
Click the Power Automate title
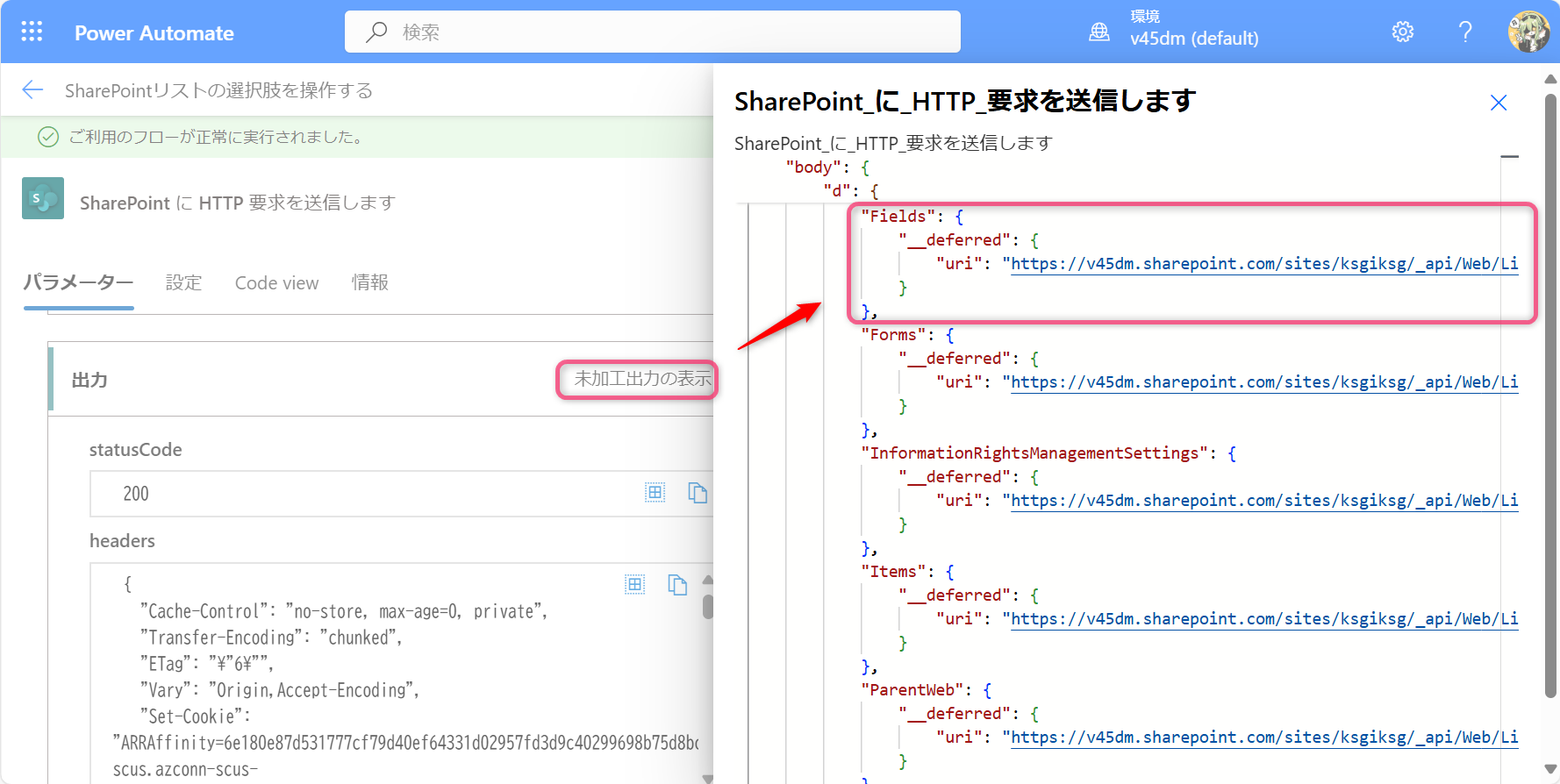click(154, 33)
